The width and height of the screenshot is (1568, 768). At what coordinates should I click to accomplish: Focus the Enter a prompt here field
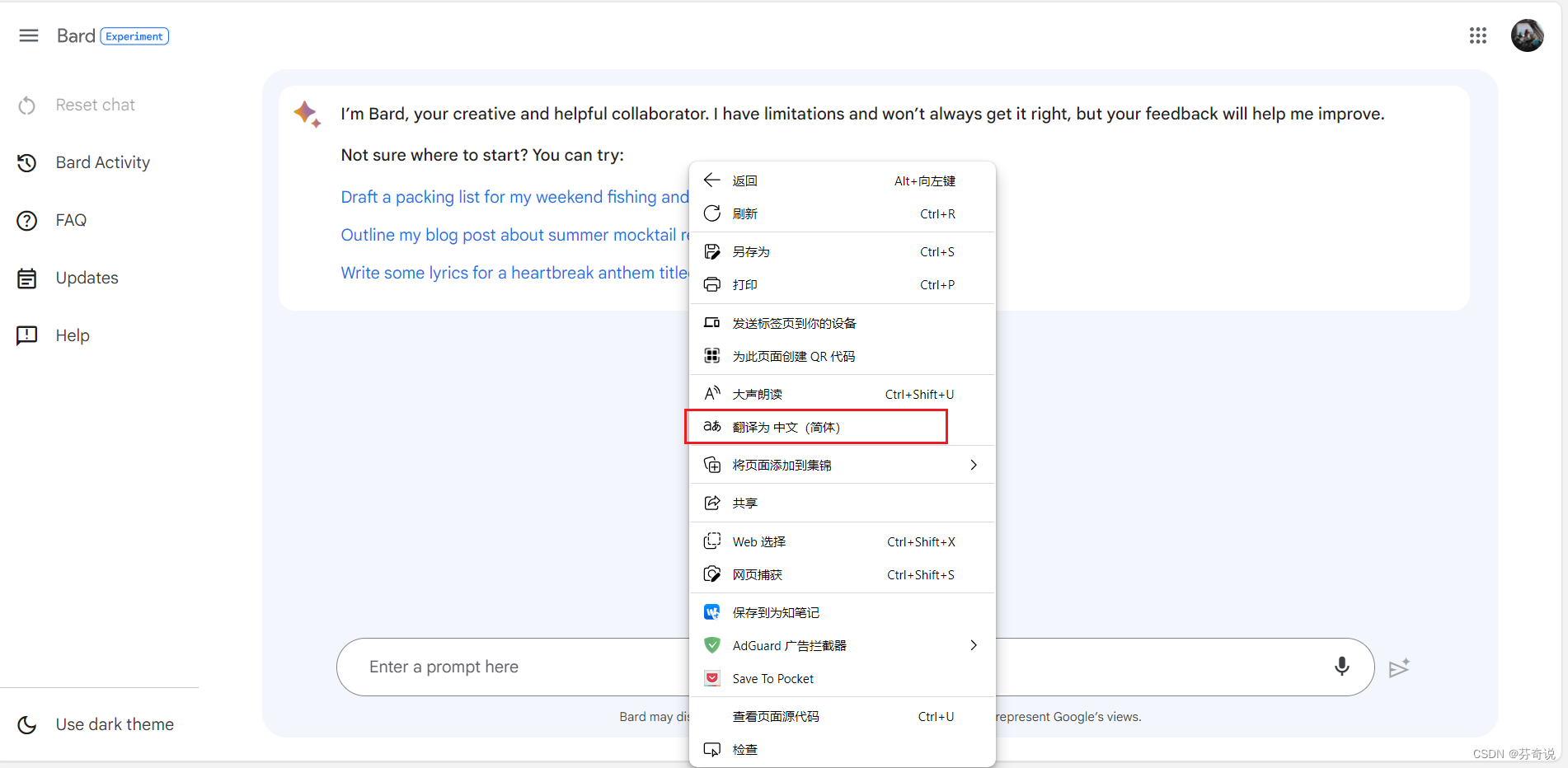855,667
